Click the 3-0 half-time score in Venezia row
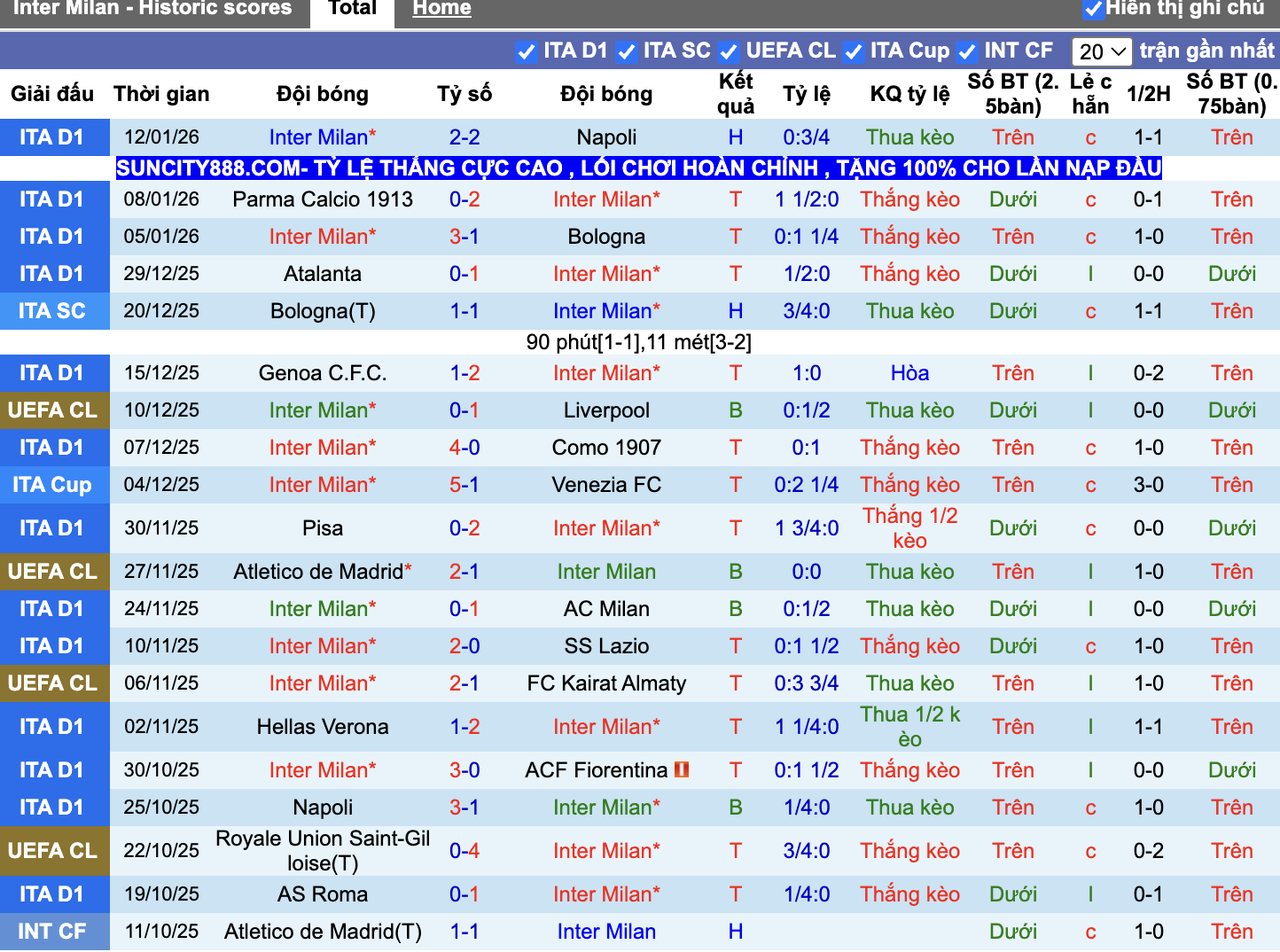1280x952 pixels. (1148, 485)
